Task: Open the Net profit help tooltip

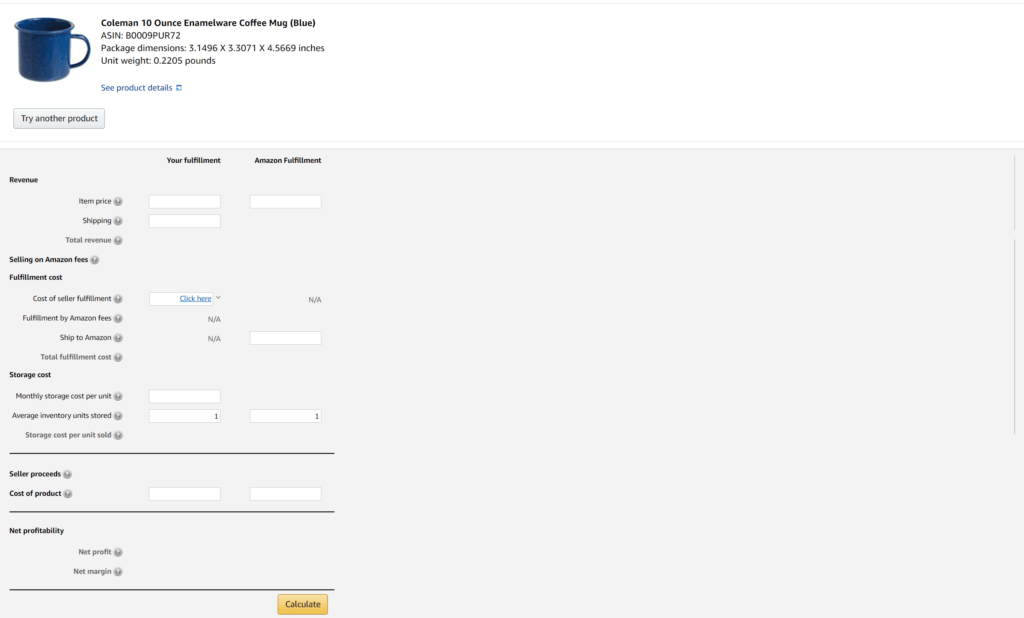Action: coord(118,552)
